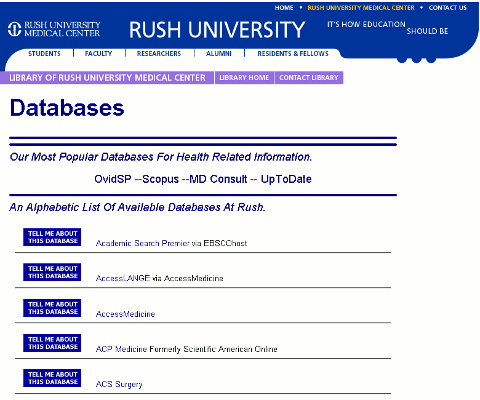This screenshot has width=480, height=400.
Task: Click the Library of Rush University Medical Center banner
Action: tap(107, 78)
